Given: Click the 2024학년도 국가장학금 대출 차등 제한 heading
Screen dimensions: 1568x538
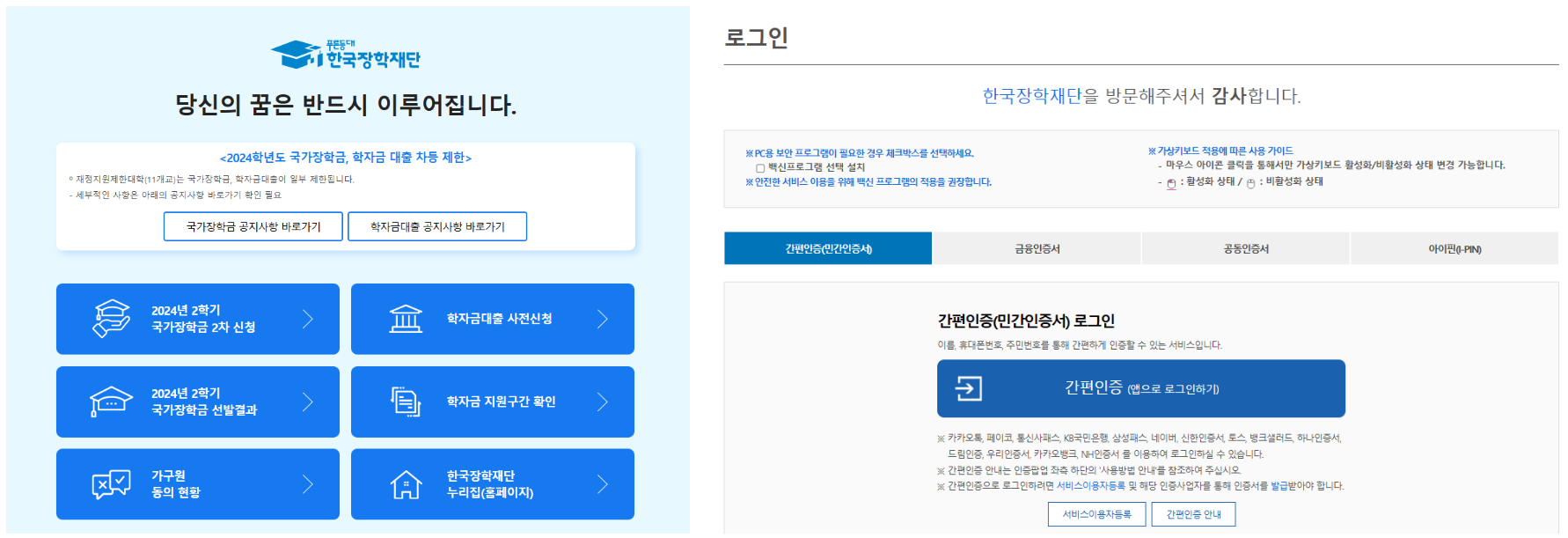Looking at the screenshot, I should pyautogui.click(x=346, y=158).
